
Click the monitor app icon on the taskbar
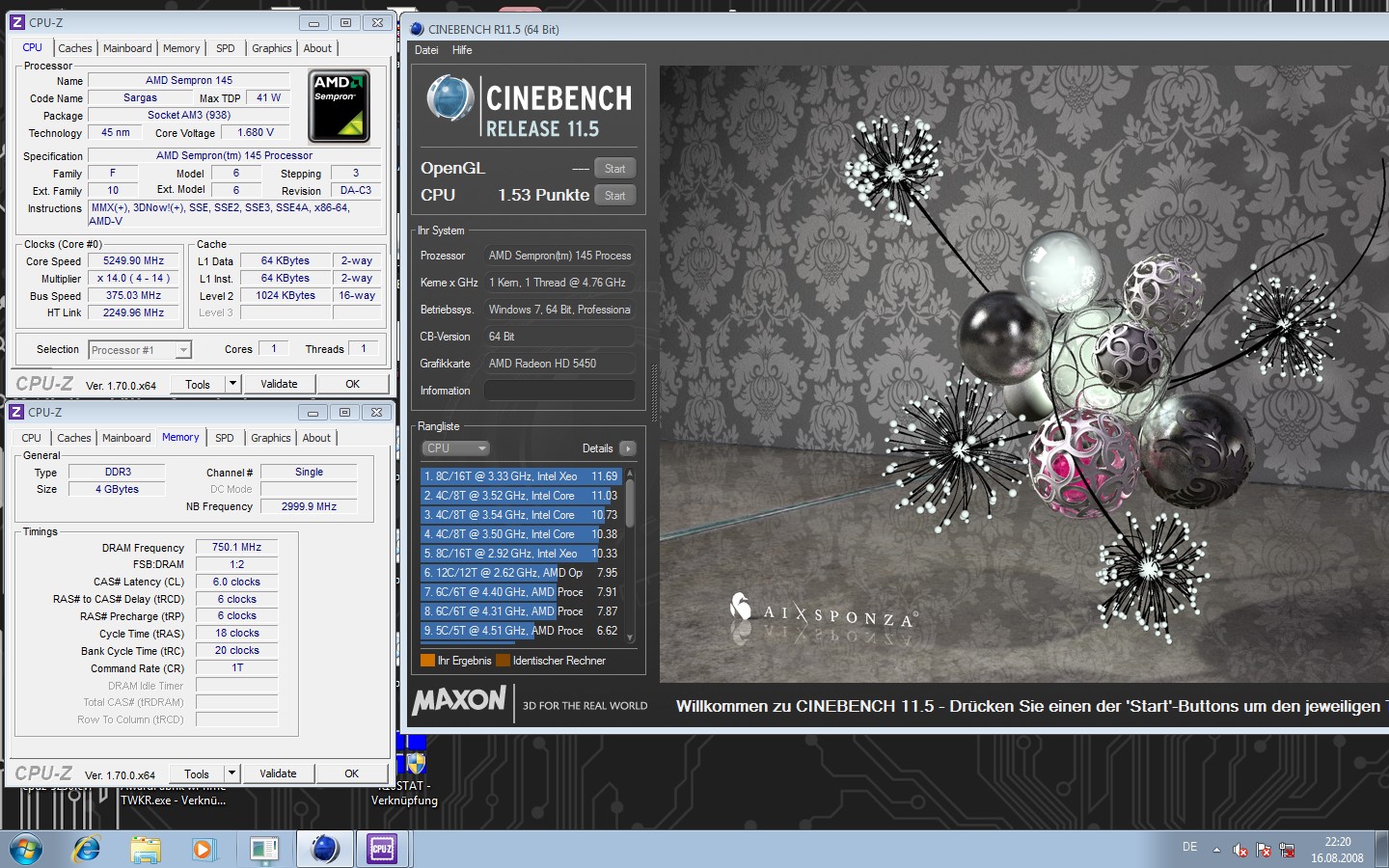(263, 850)
